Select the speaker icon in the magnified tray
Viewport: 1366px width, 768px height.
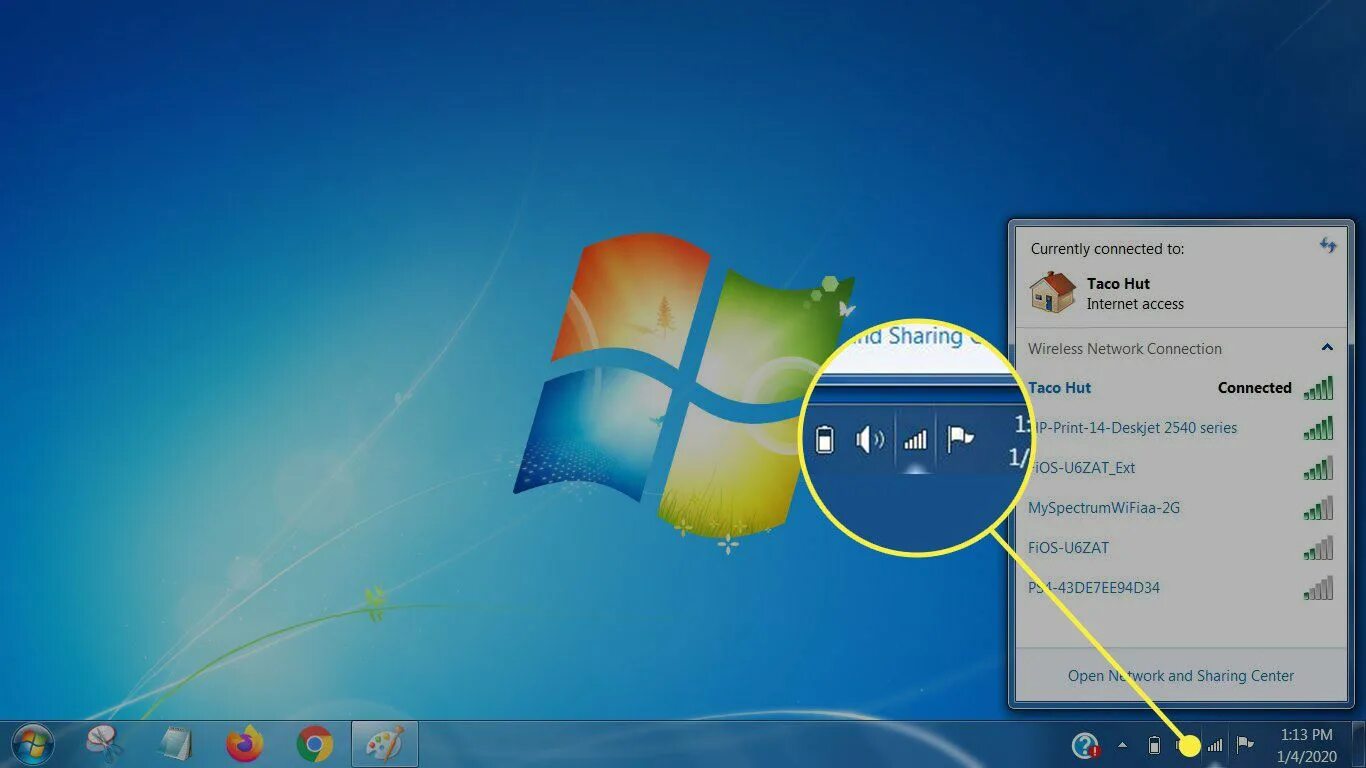pyautogui.click(x=869, y=438)
